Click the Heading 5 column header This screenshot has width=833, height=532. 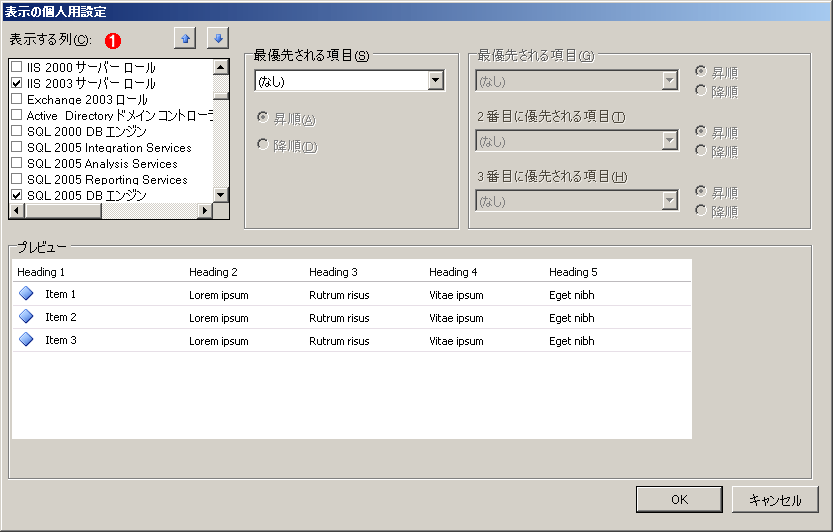(573, 272)
